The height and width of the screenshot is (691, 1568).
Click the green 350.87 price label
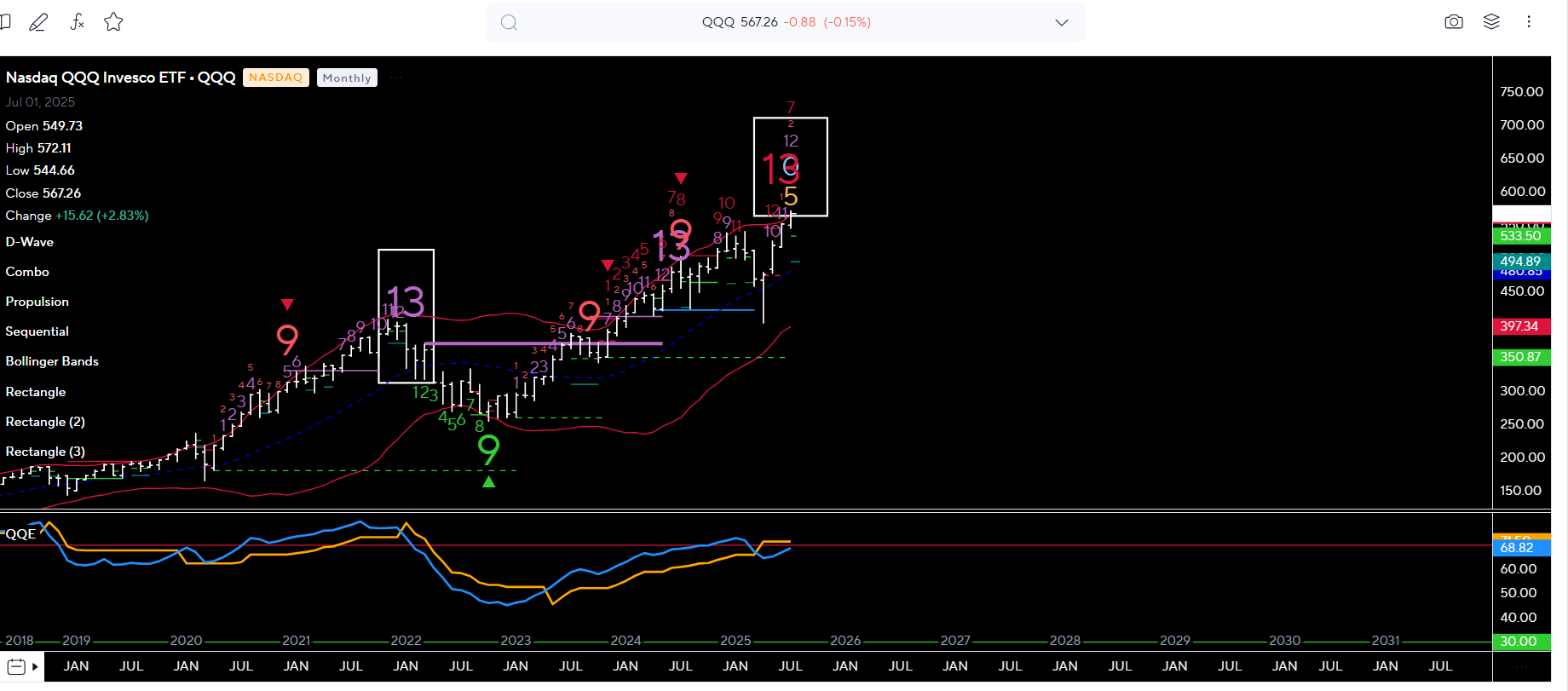click(x=1520, y=357)
